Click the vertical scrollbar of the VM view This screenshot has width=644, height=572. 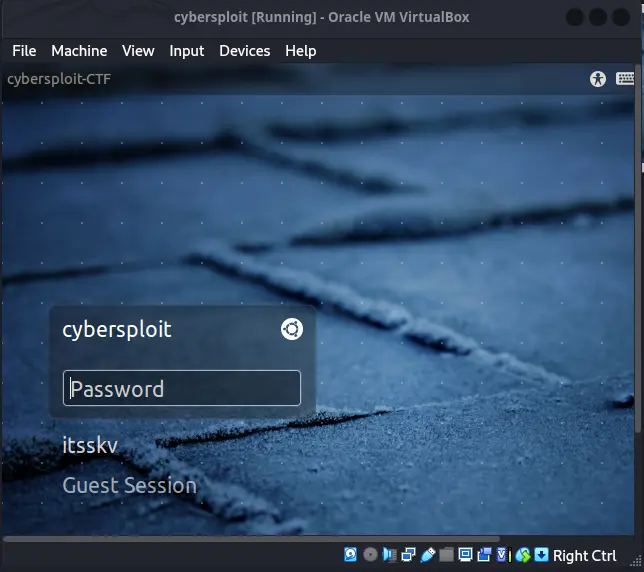(x=639, y=248)
